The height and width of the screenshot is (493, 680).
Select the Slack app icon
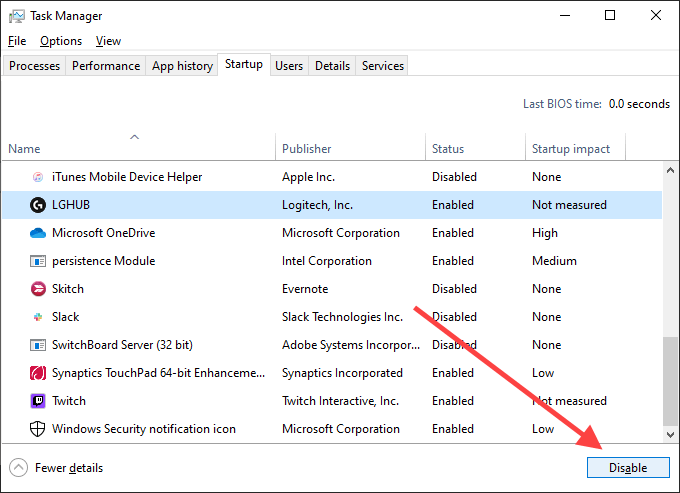click(38, 317)
